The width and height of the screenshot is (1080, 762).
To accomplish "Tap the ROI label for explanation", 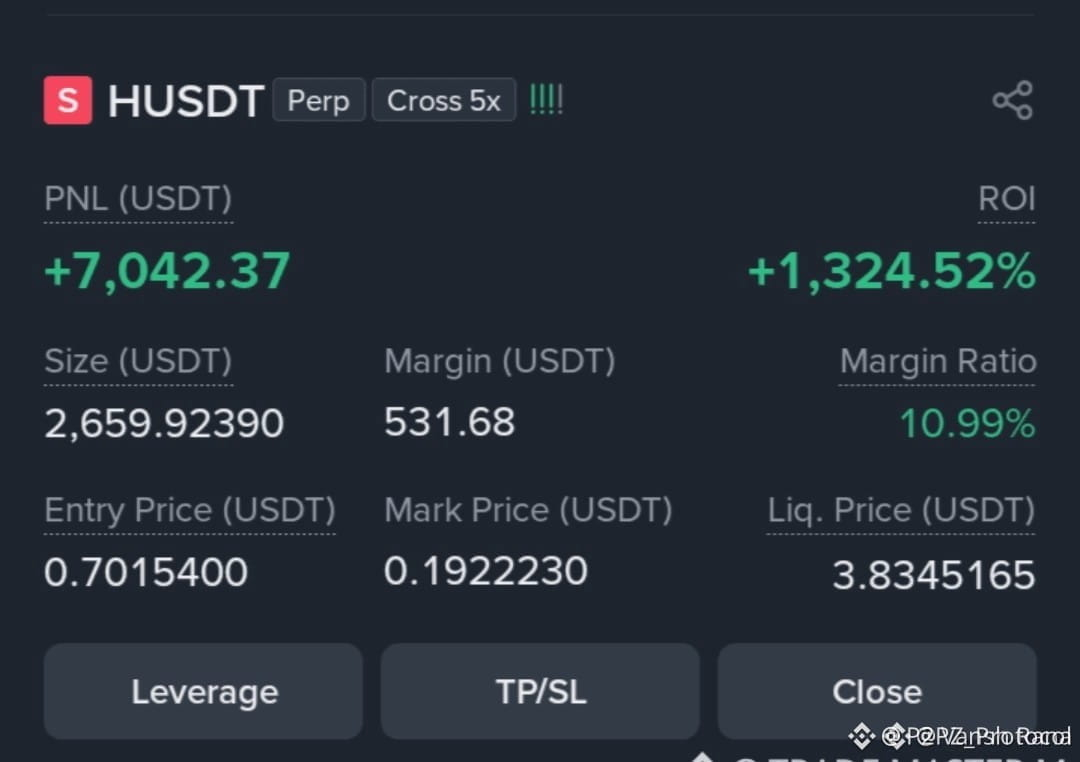I will click(x=1006, y=199).
